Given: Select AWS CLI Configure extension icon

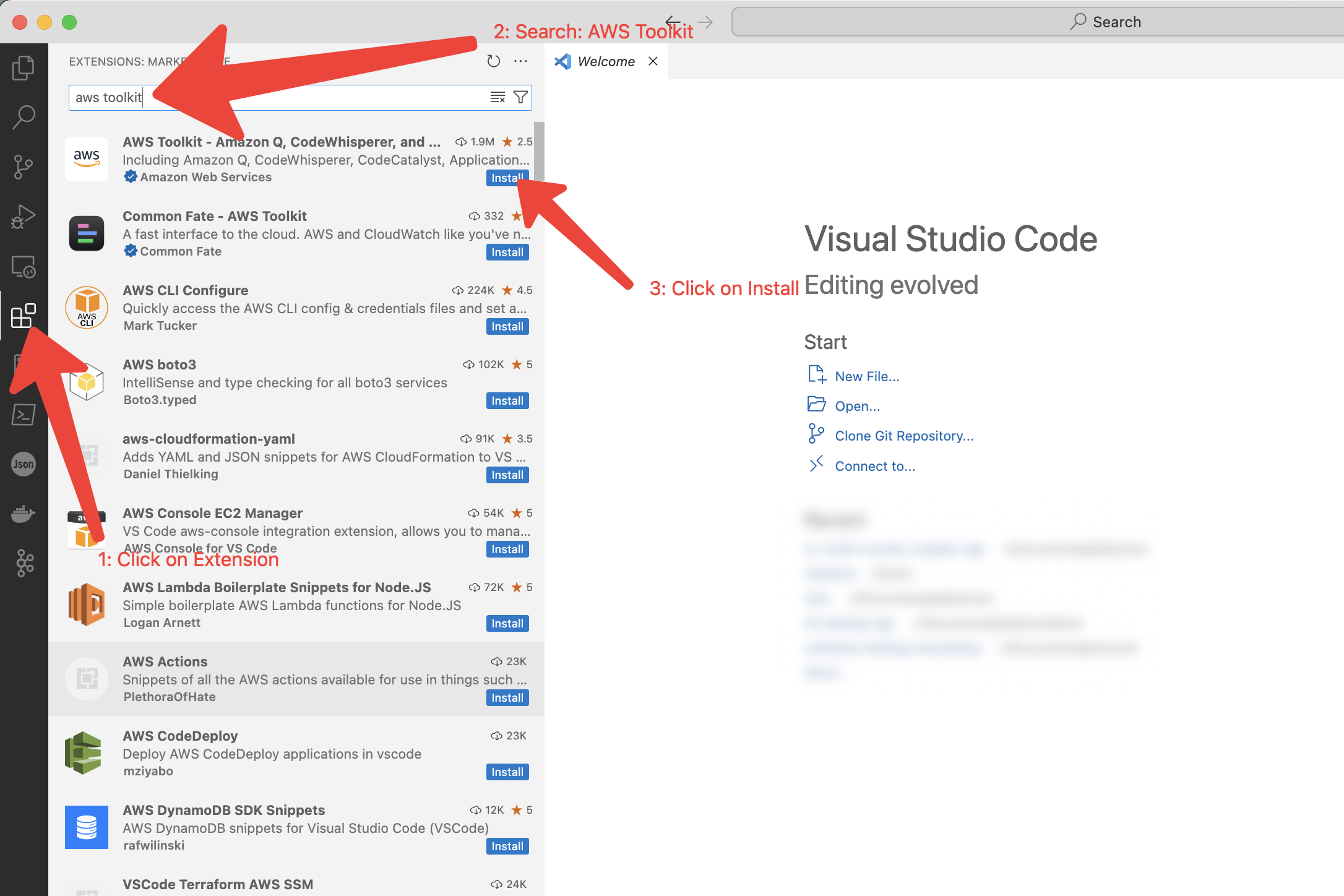Looking at the screenshot, I should (x=87, y=308).
